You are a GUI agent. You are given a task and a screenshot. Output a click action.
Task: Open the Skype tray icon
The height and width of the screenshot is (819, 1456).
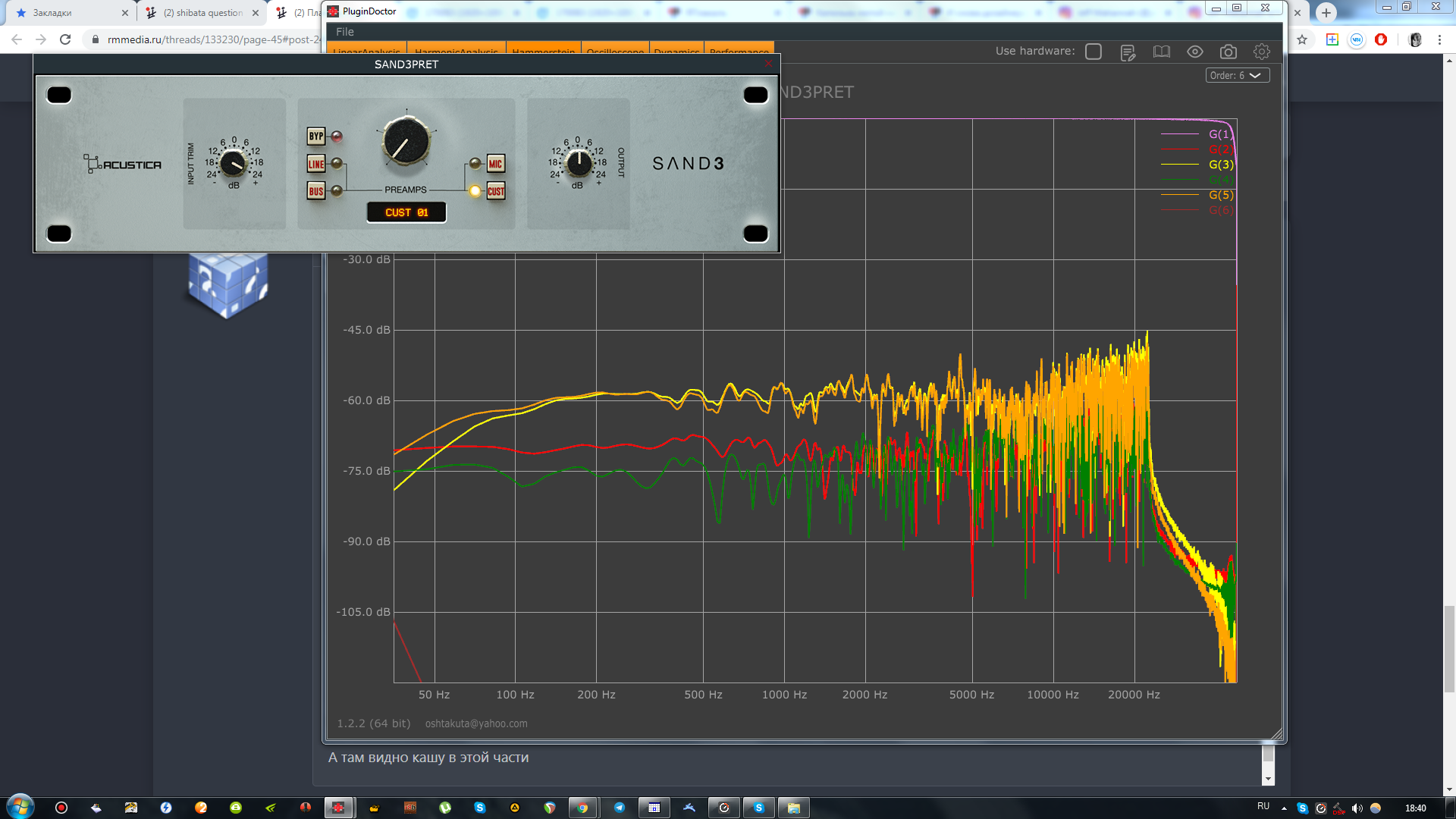[1303, 808]
